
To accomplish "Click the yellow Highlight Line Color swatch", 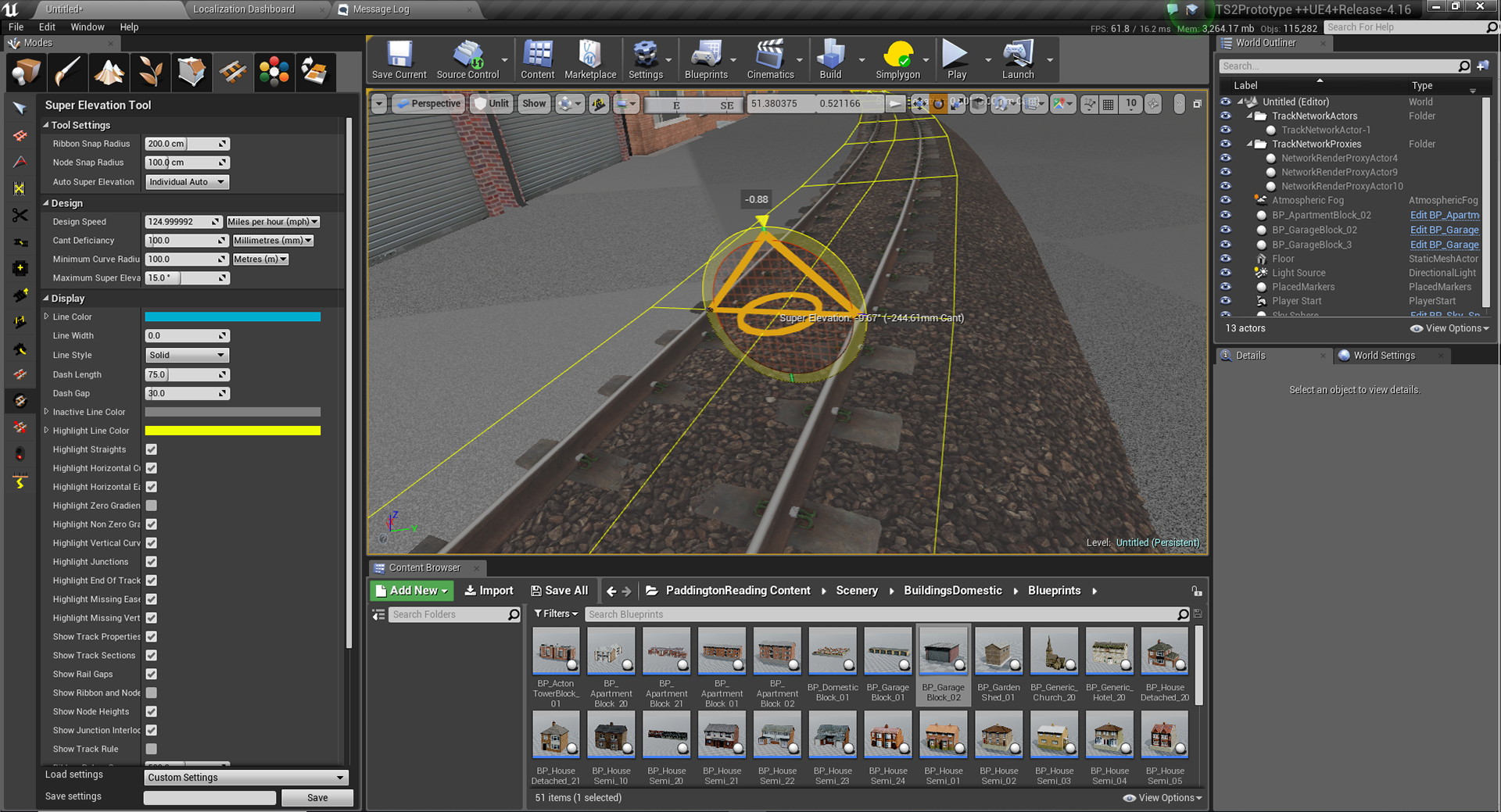I will coord(232,431).
